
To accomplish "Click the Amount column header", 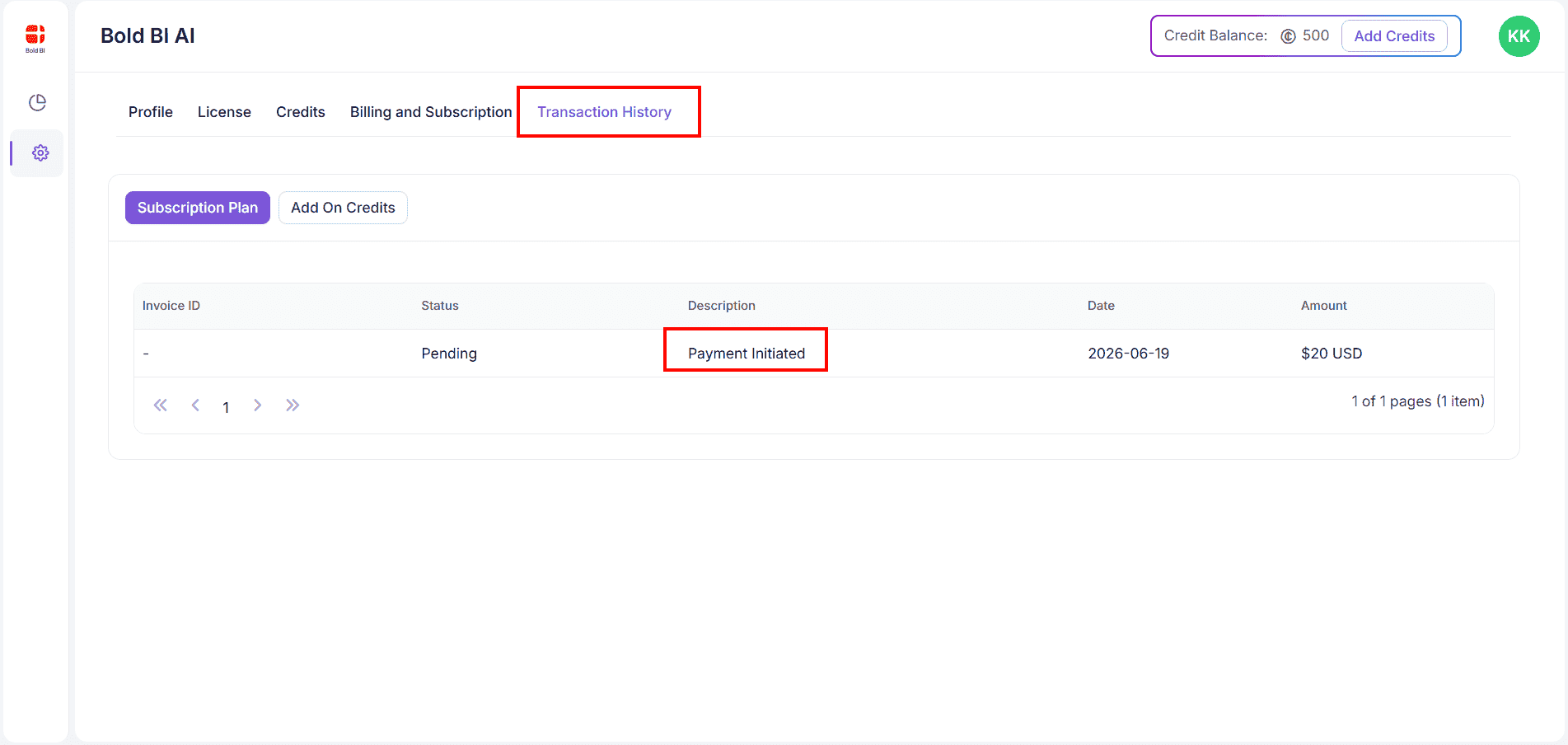I will point(1324,306).
